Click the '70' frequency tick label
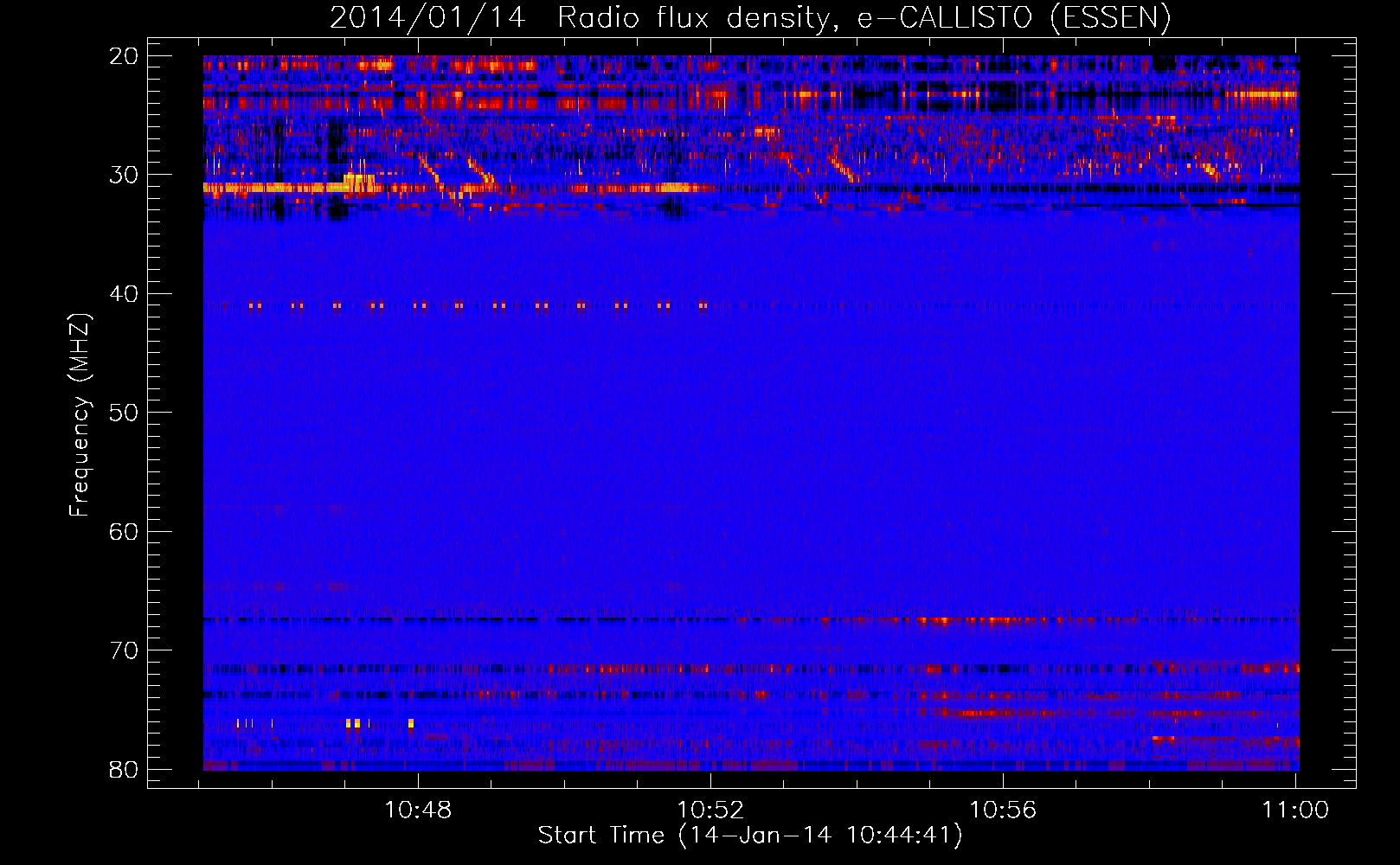 point(124,650)
